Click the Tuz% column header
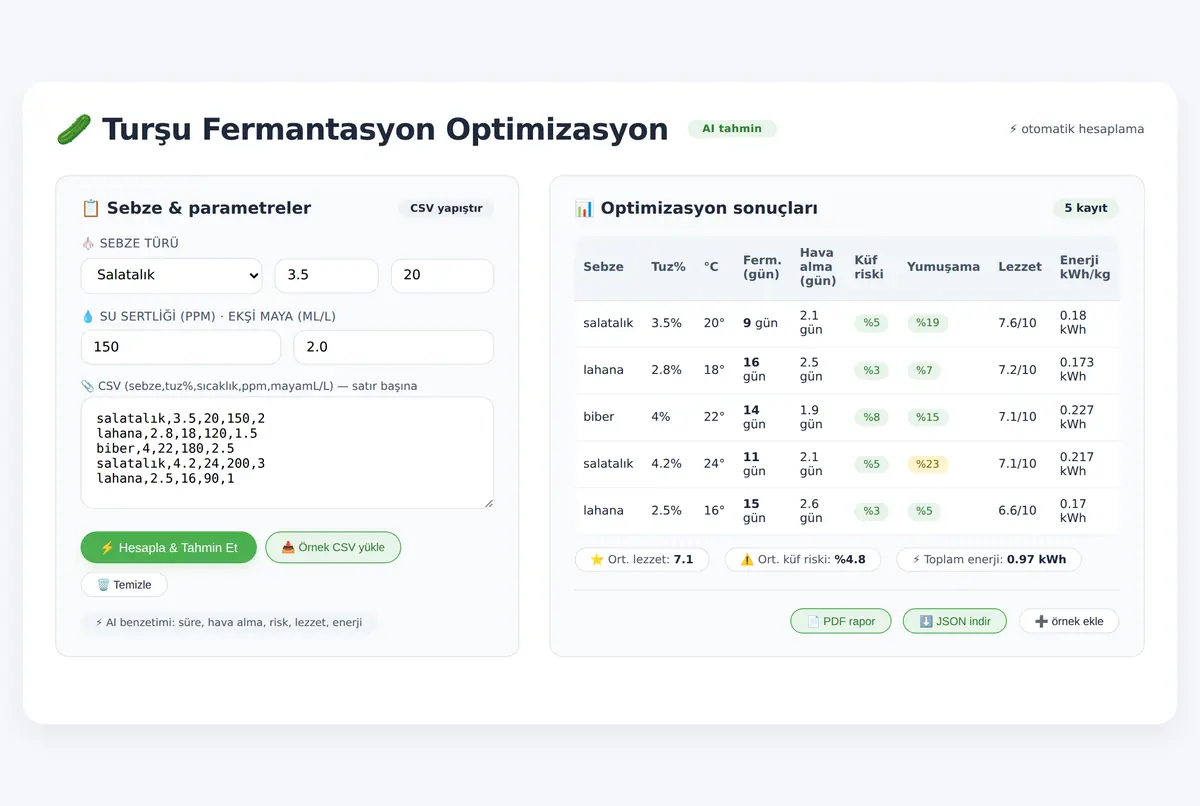This screenshot has height=806, width=1200. 668,267
